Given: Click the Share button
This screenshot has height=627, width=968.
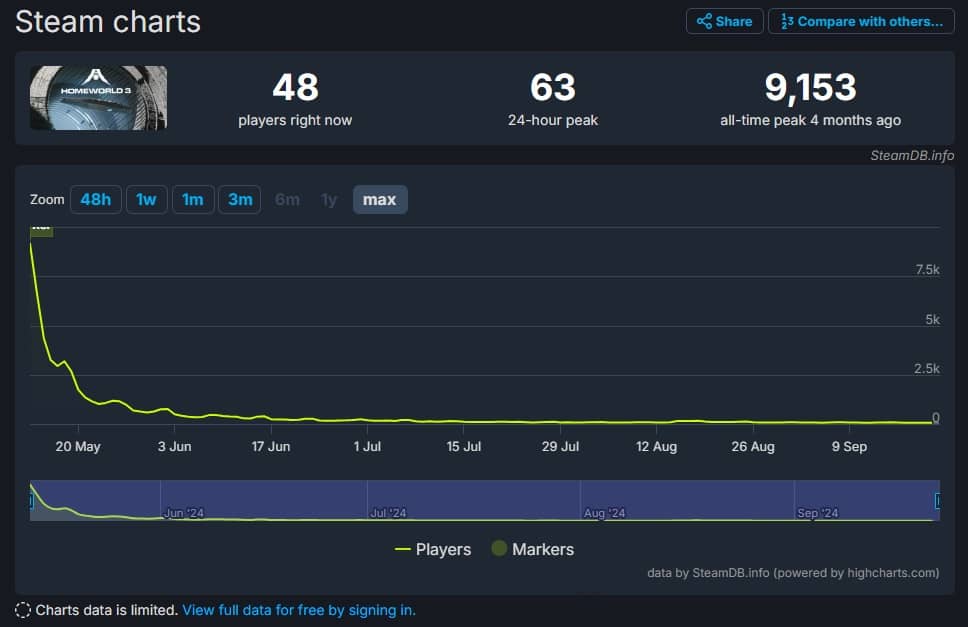Looking at the screenshot, I should 724,22.
